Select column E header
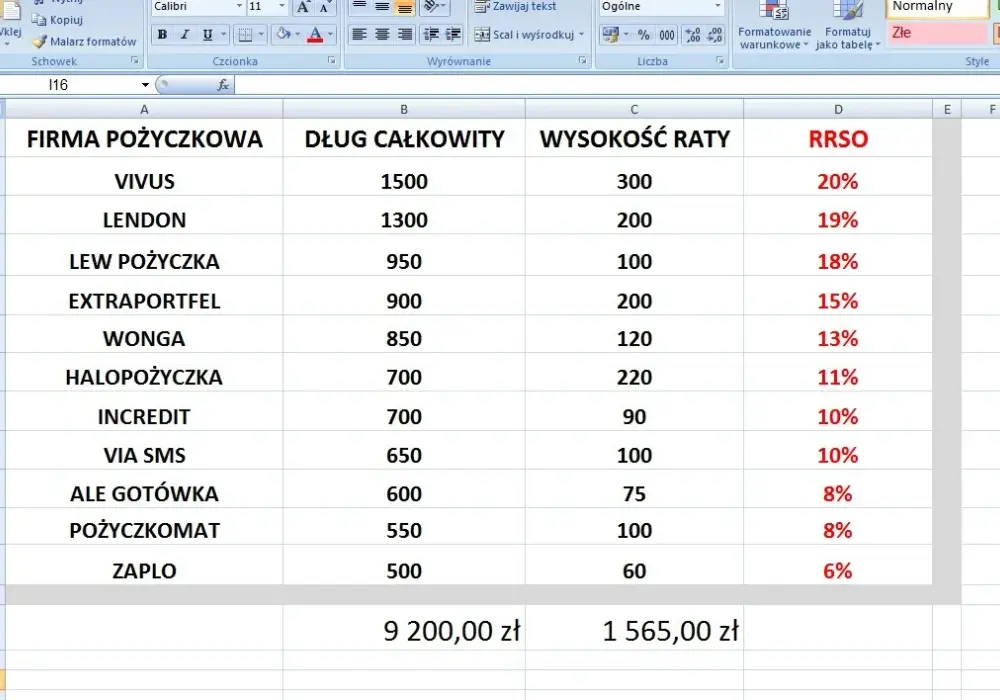Screen dimensions: 1000x700 pos(947,109)
